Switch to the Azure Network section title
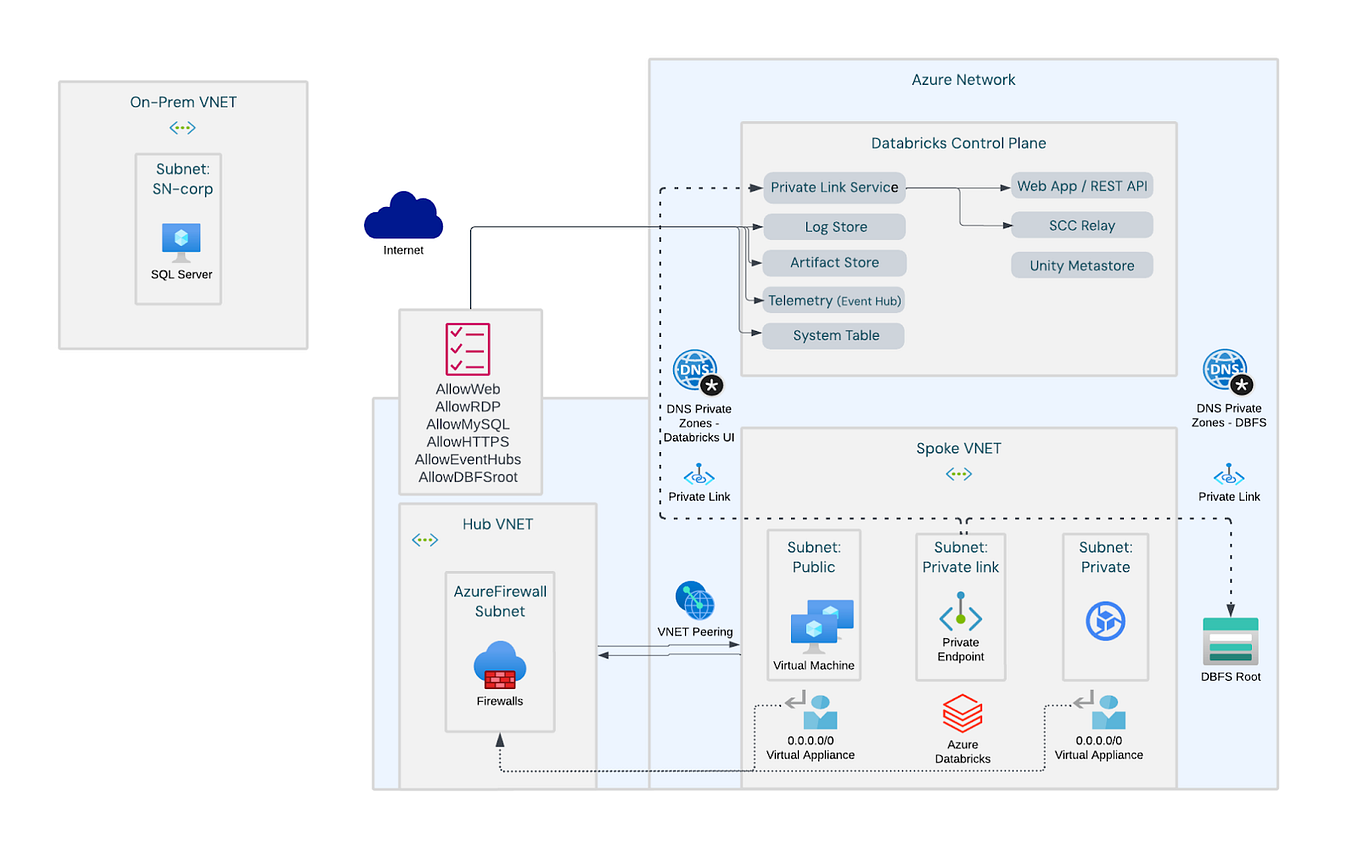 (x=962, y=79)
